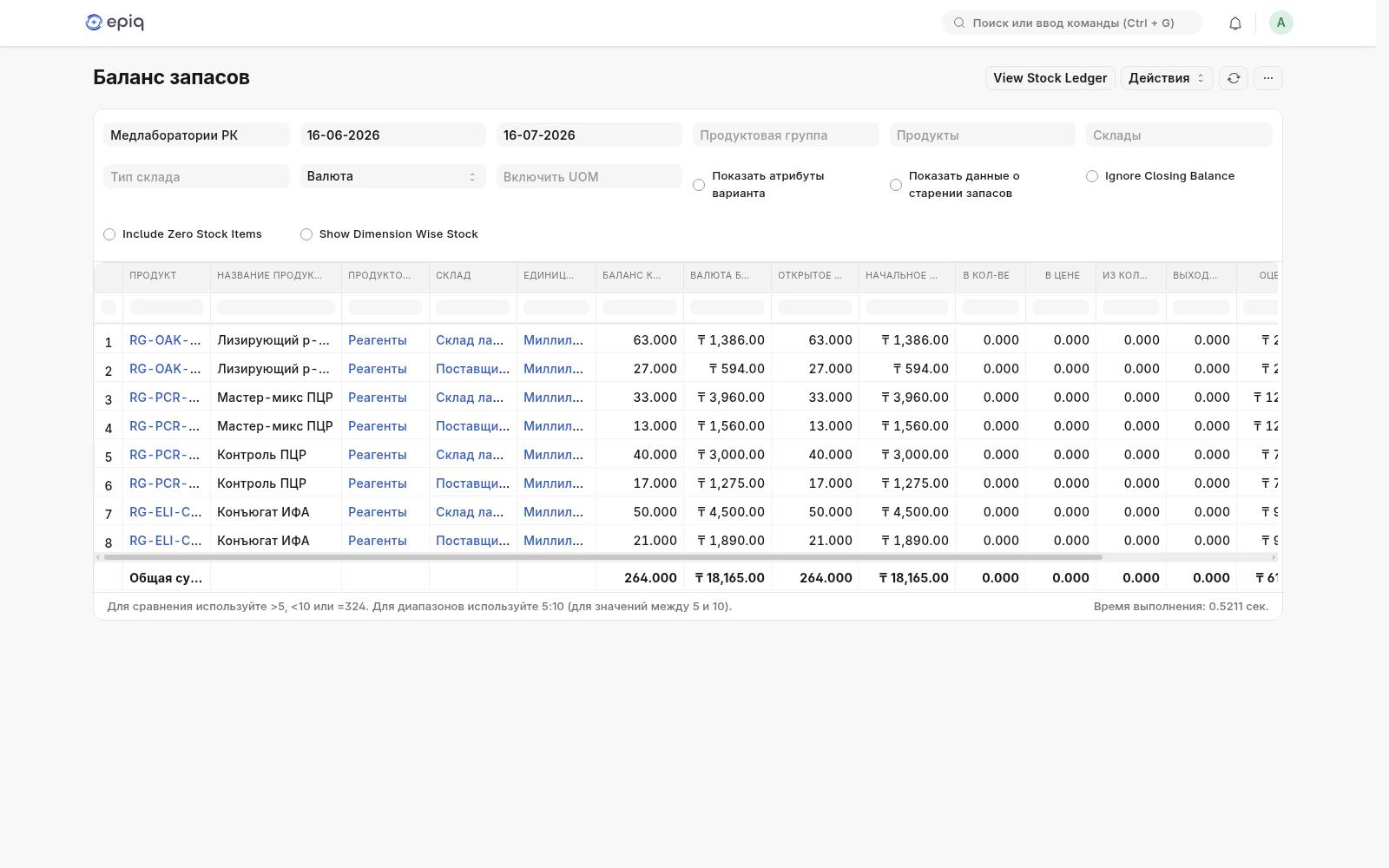The image size is (1389, 868).
Task: Click the epiq logo icon
Action: [x=94, y=23]
